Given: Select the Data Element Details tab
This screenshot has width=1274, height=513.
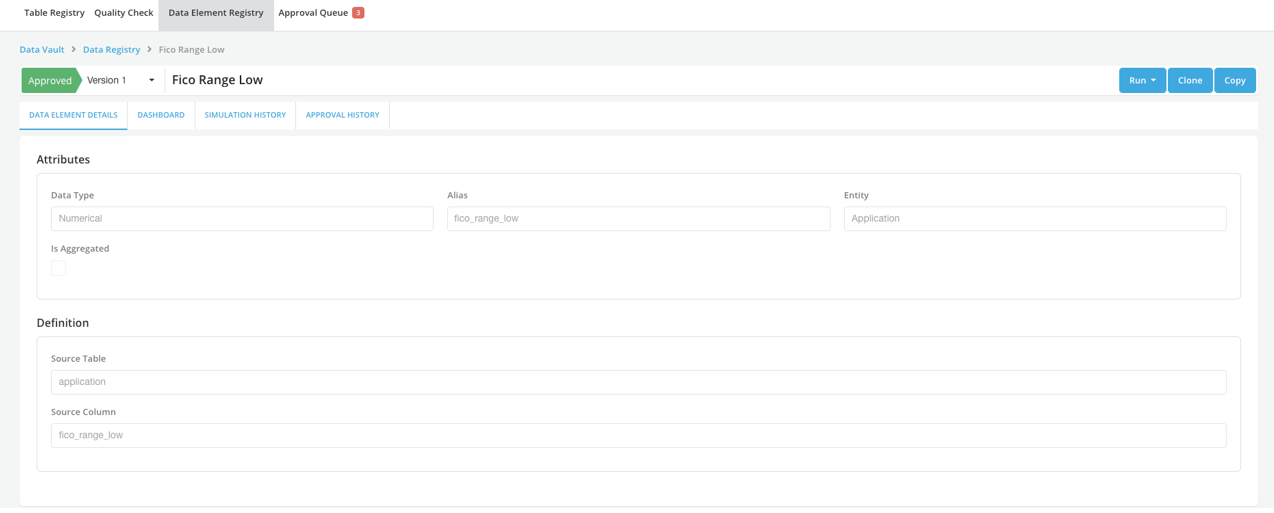Looking at the screenshot, I should pyautogui.click(x=73, y=115).
